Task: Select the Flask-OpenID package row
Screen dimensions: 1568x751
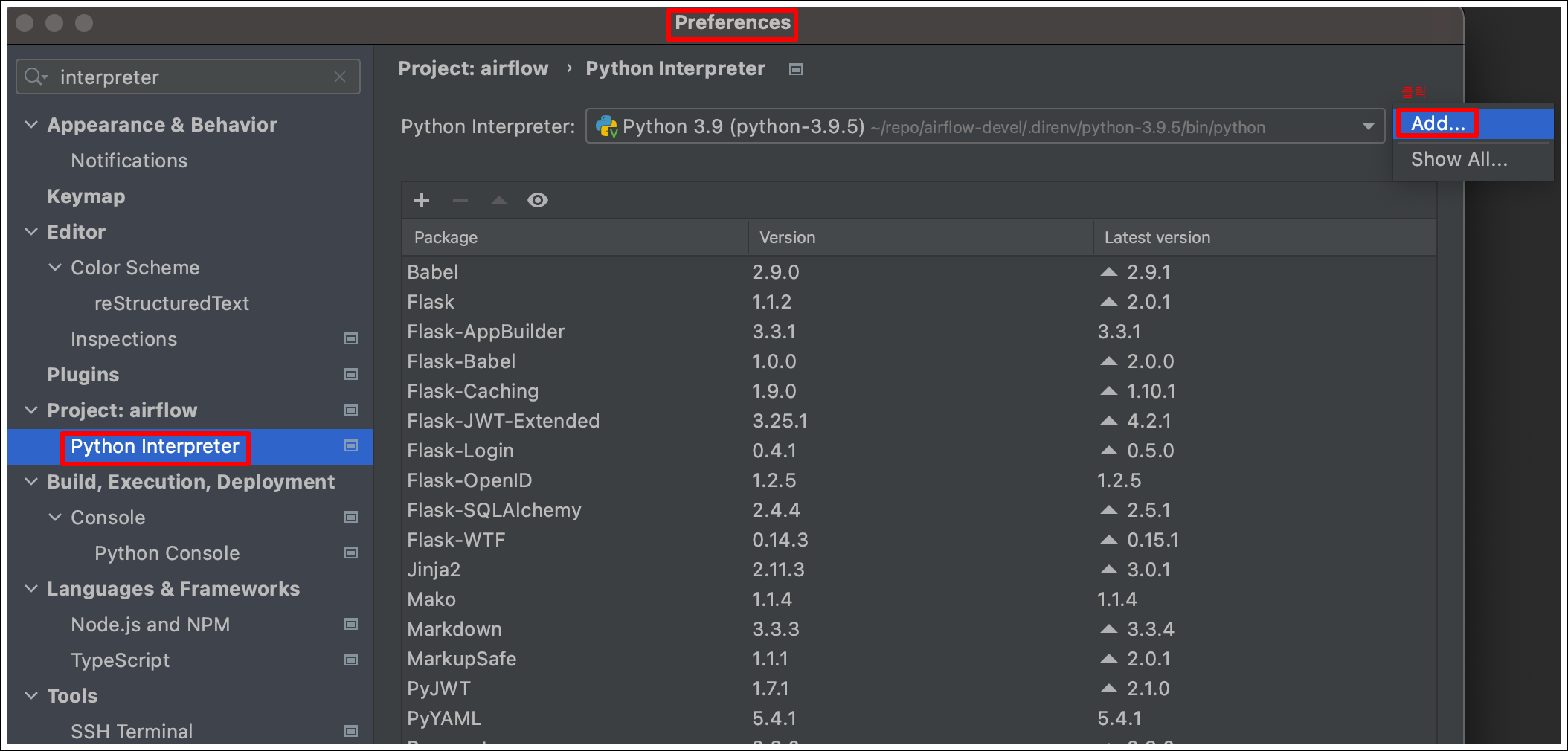Action: [x=919, y=480]
